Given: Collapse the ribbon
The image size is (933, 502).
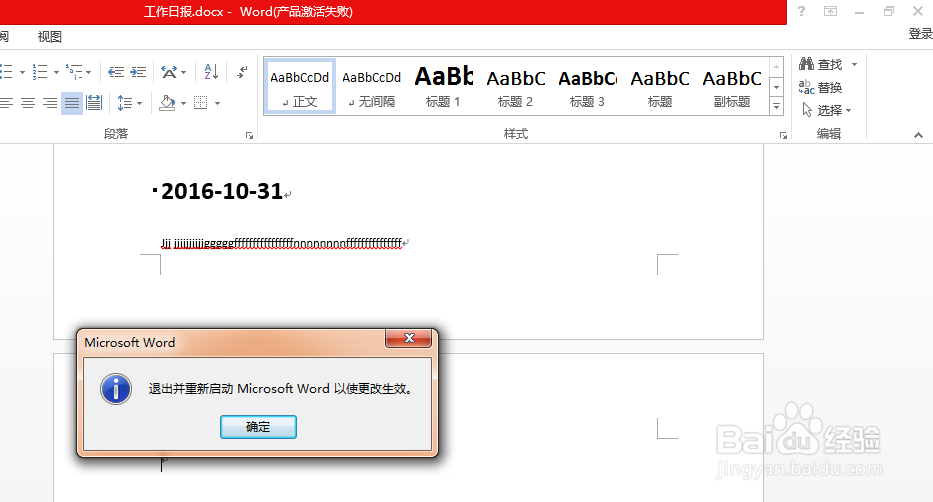Looking at the screenshot, I should [x=918, y=135].
